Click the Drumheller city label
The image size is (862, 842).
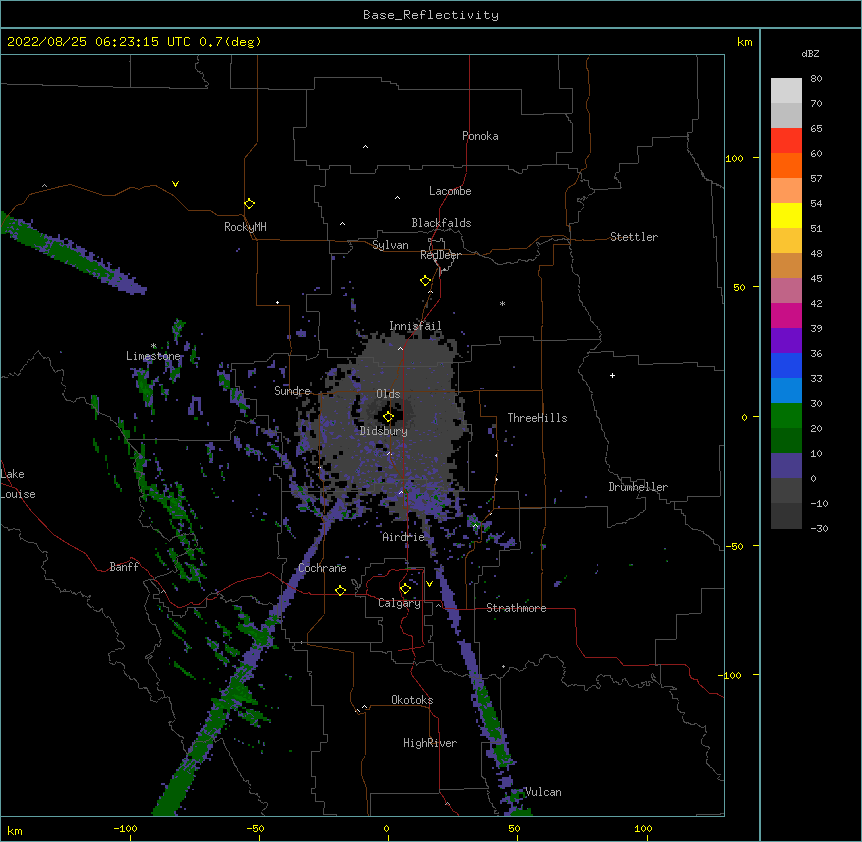638,487
